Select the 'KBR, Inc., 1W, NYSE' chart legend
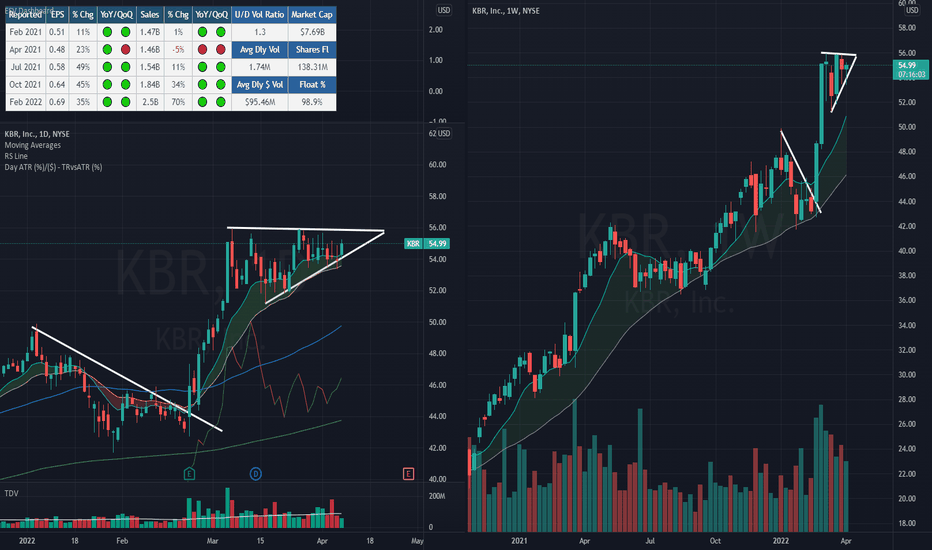 tap(506, 11)
